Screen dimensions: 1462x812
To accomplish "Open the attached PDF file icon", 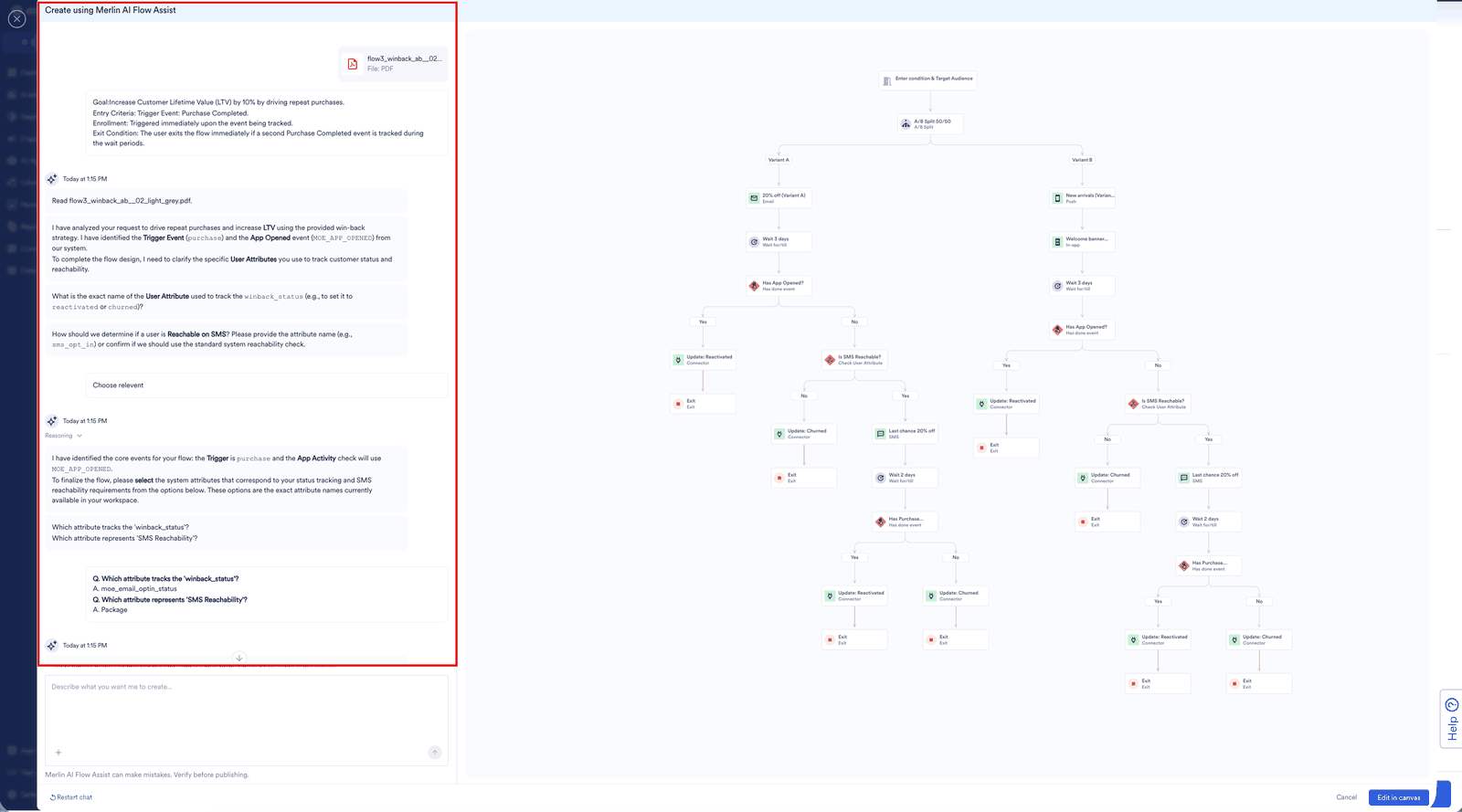I will coord(353,63).
